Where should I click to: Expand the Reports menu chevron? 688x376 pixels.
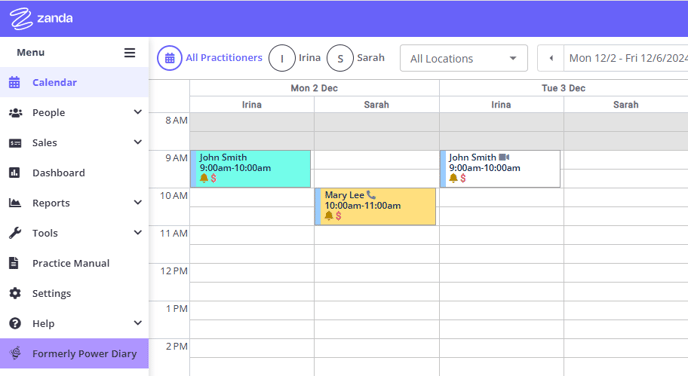click(x=138, y=203)
